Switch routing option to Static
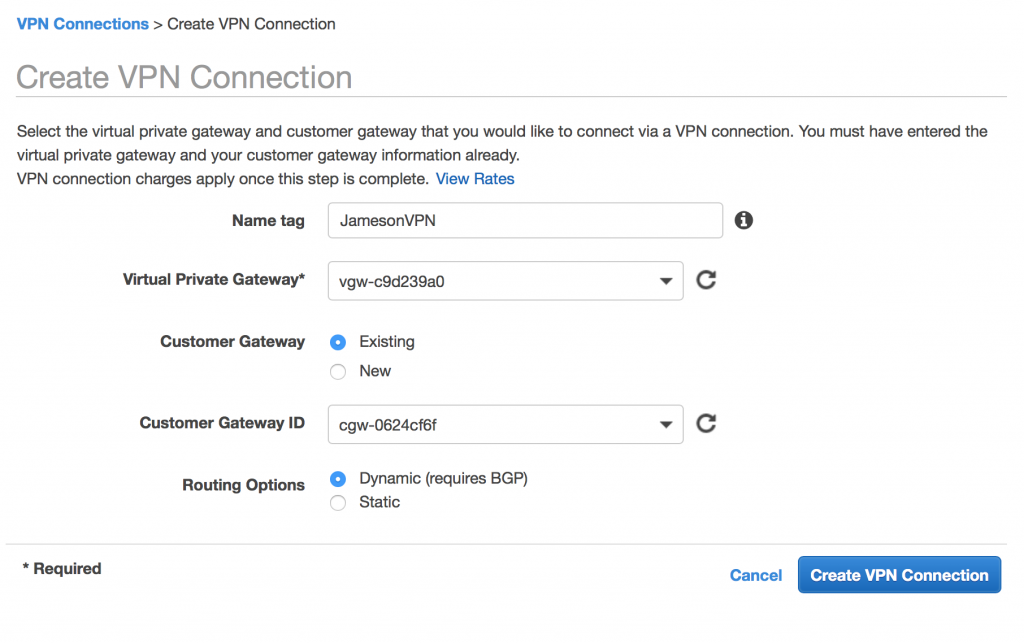Viewport: 1024px width, 643px height. 338,503
